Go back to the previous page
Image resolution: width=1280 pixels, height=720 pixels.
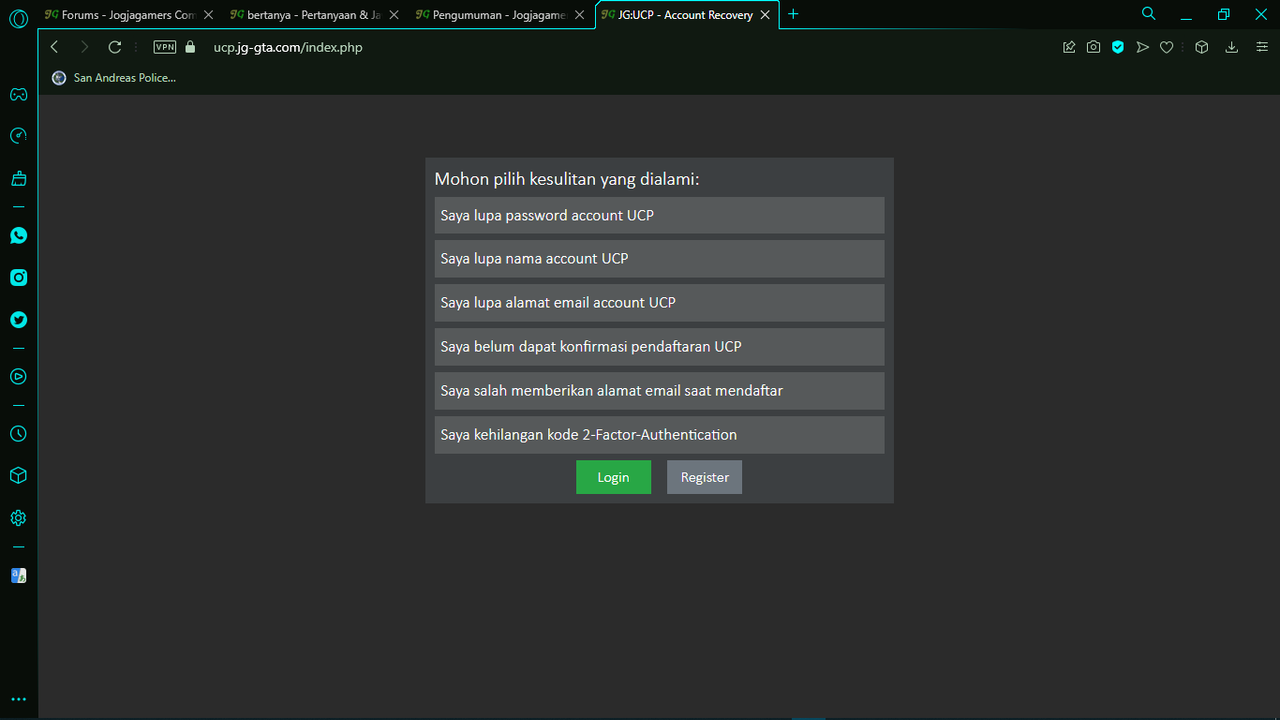tap(55, 47)
